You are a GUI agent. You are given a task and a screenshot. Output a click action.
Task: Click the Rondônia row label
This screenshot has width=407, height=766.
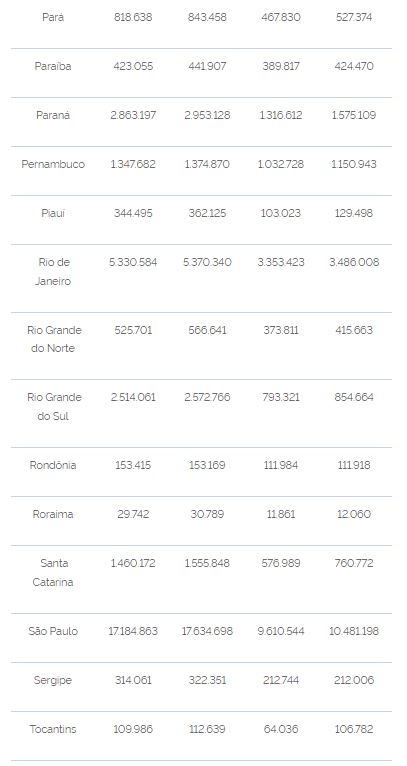point(53,465)
